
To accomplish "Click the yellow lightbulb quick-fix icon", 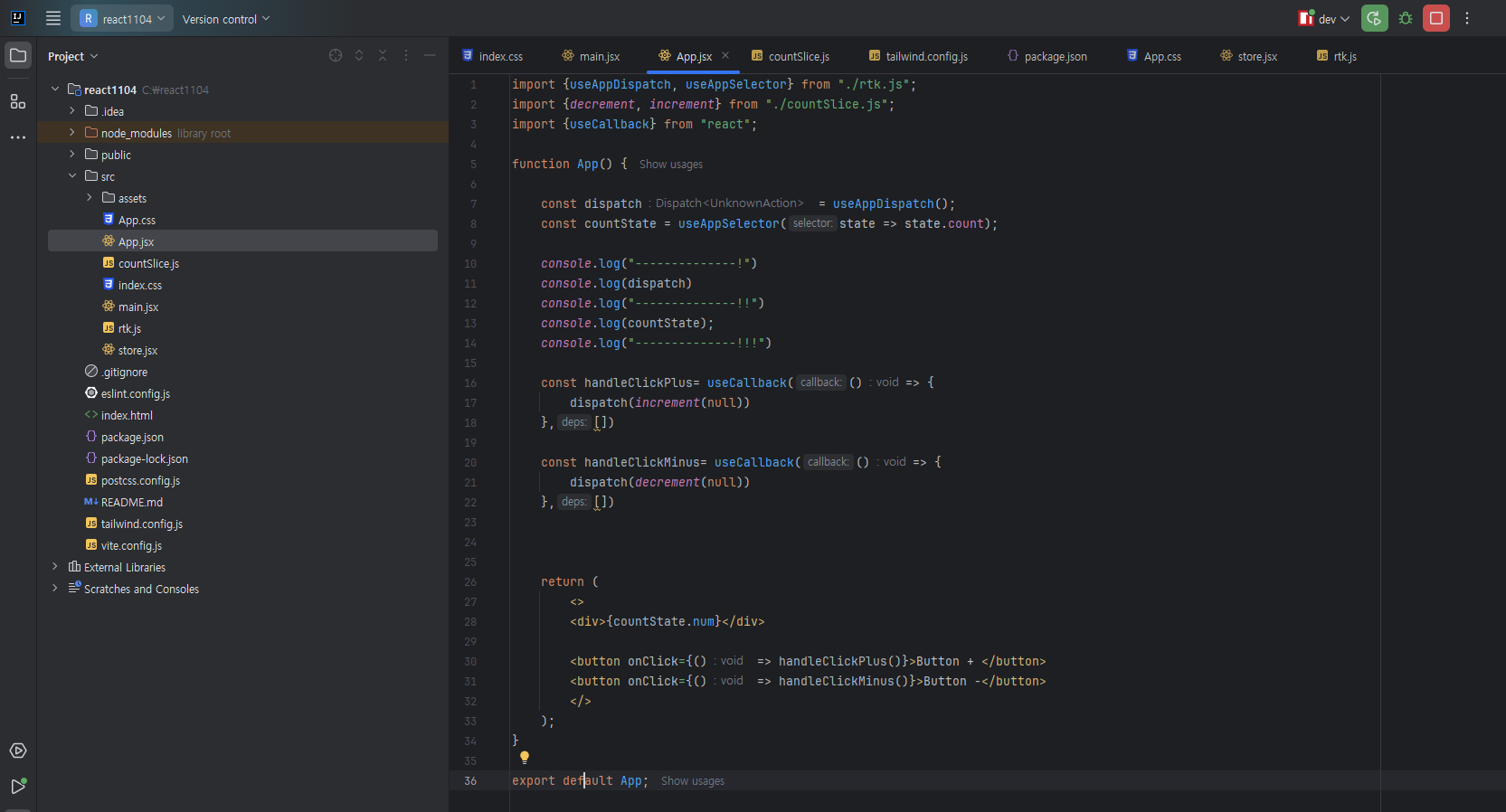I will tap(525, 758).
